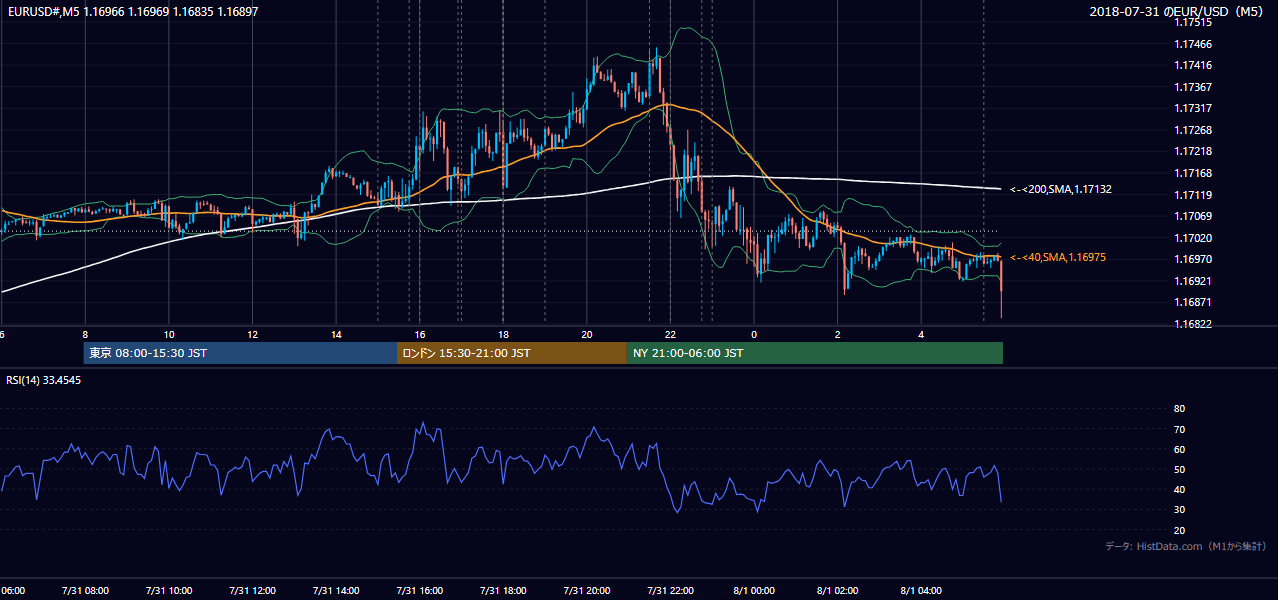Click price level 1.17168 on the axis
1278x600 pixels.
(x=1193, y=173)
